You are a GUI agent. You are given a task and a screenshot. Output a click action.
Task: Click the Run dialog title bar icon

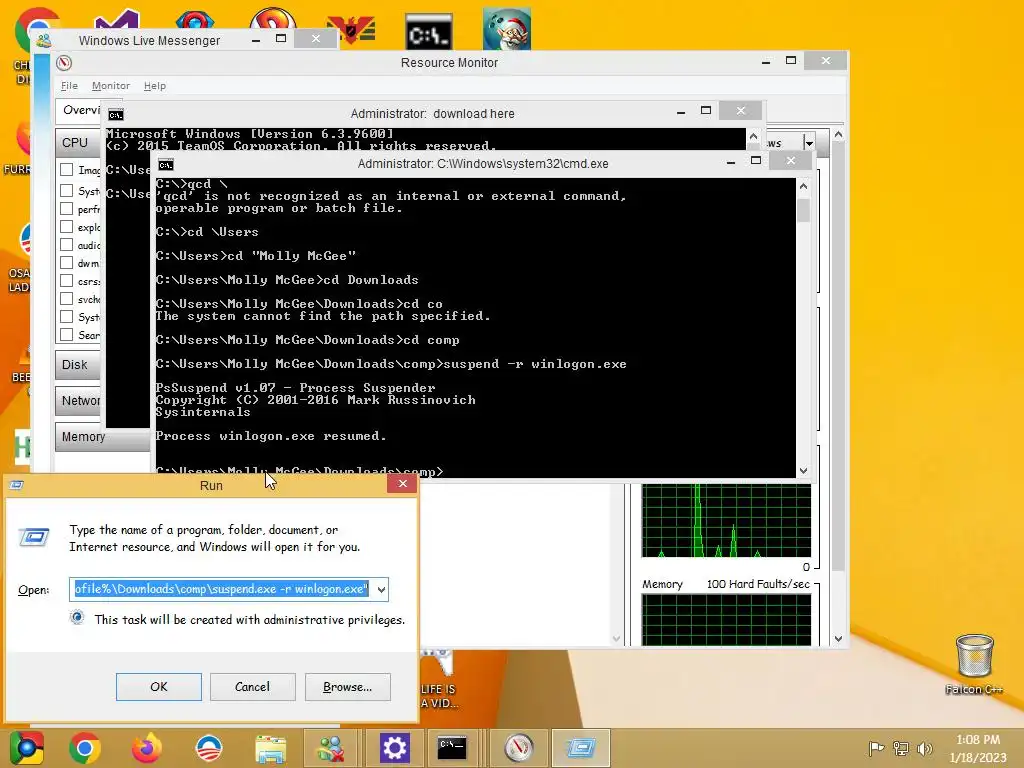[17, 485]
